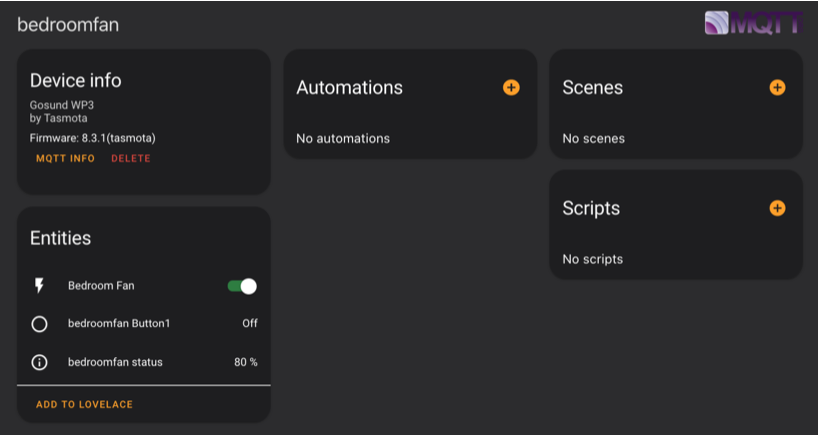Image resolution: width=819 pixels, height=435 pixels.
Task: Click the No automations text
Action: tap(343, 138)
